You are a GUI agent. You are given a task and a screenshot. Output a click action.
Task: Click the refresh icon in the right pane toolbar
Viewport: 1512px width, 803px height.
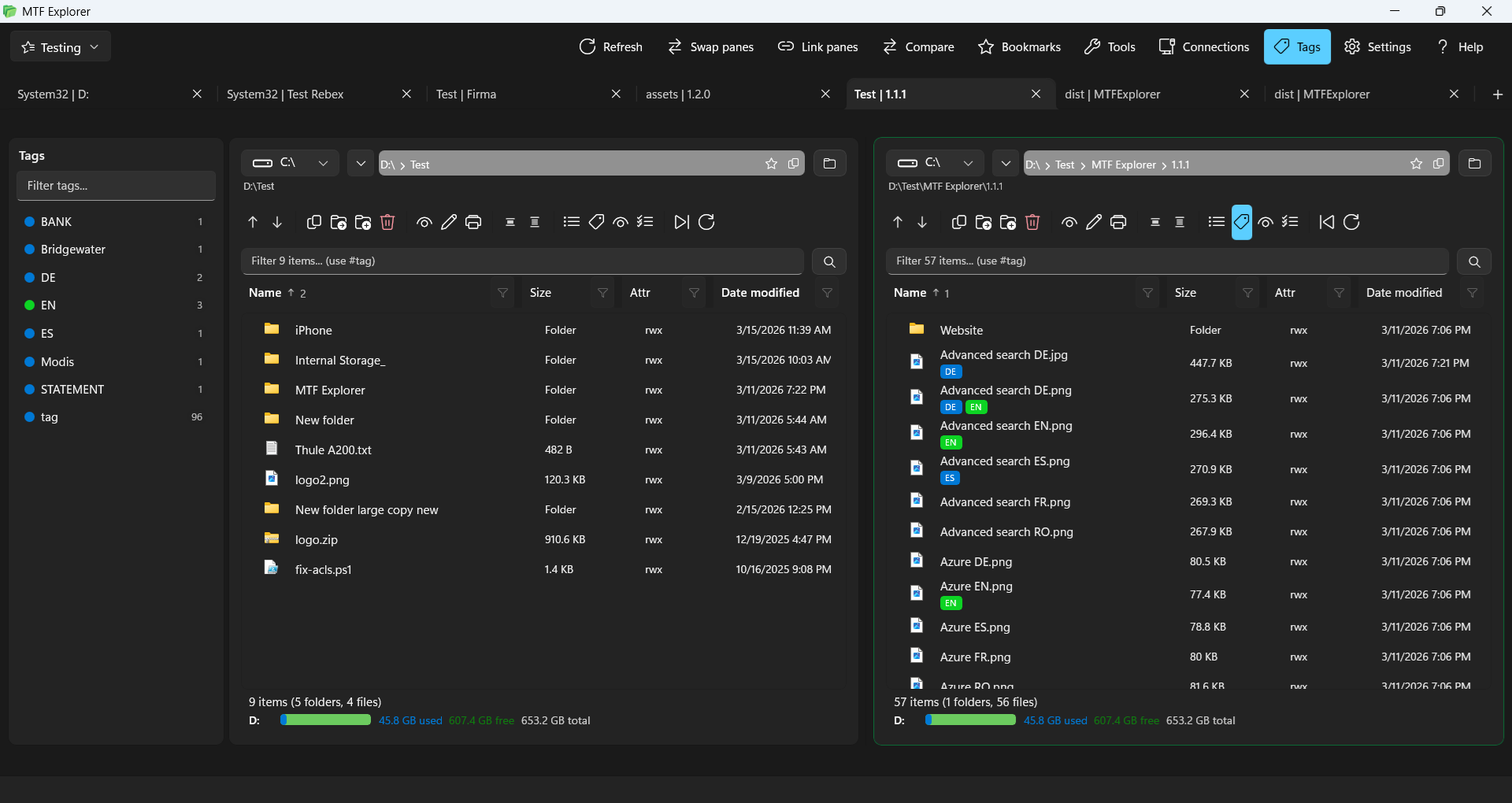(1353, 222)
